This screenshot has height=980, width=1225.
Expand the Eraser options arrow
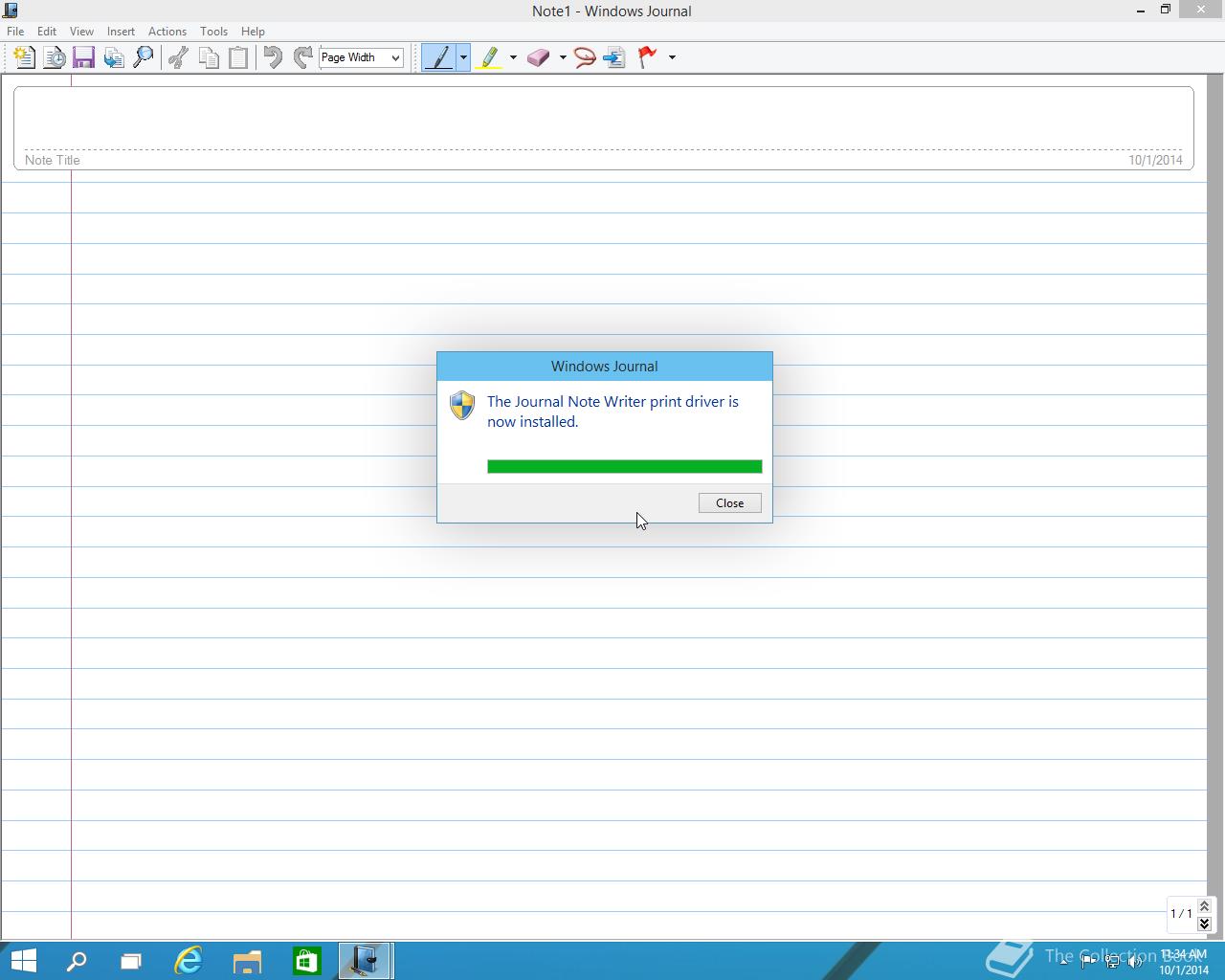(563, 57)
